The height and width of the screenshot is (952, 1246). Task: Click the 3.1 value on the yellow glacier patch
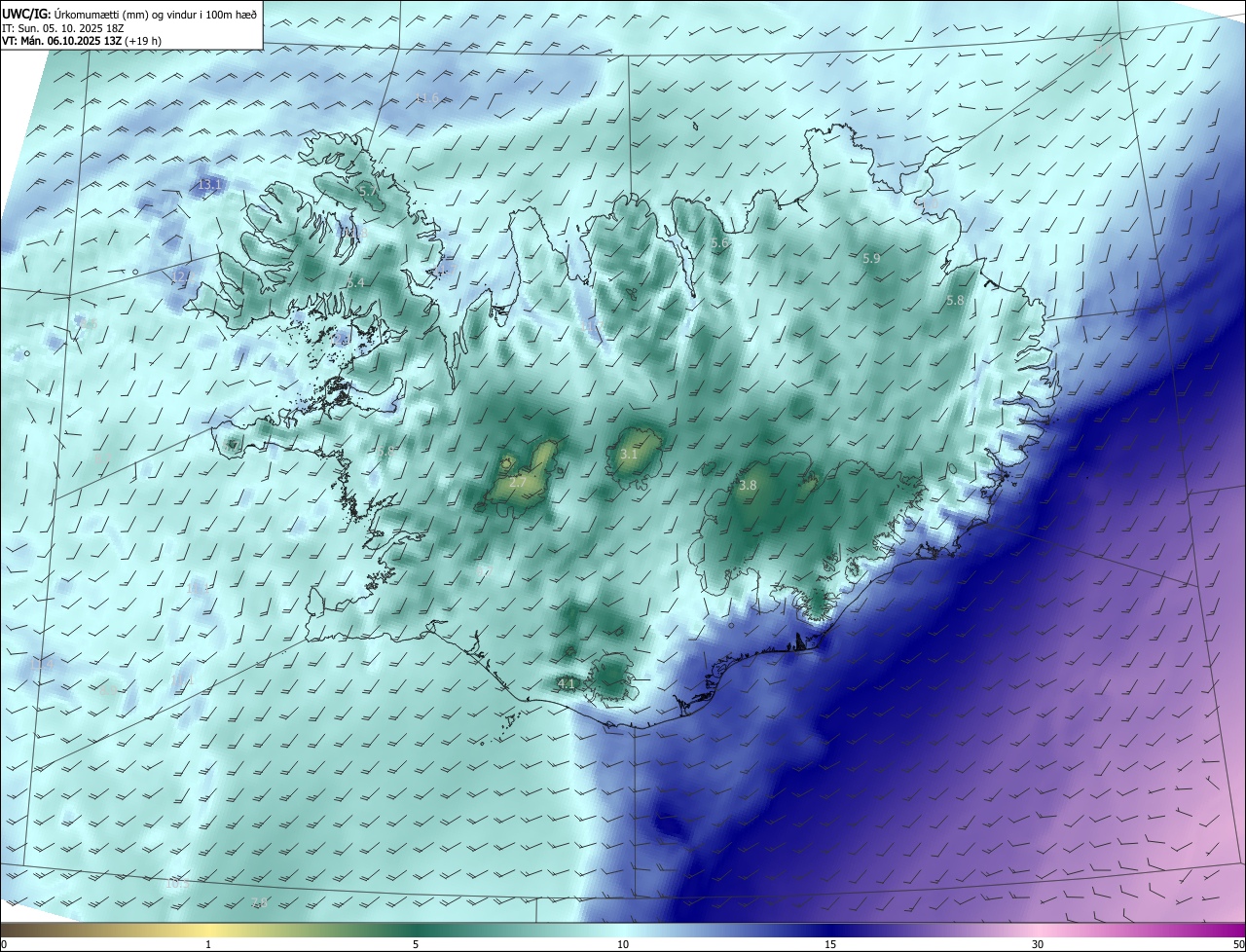point(629,455)
